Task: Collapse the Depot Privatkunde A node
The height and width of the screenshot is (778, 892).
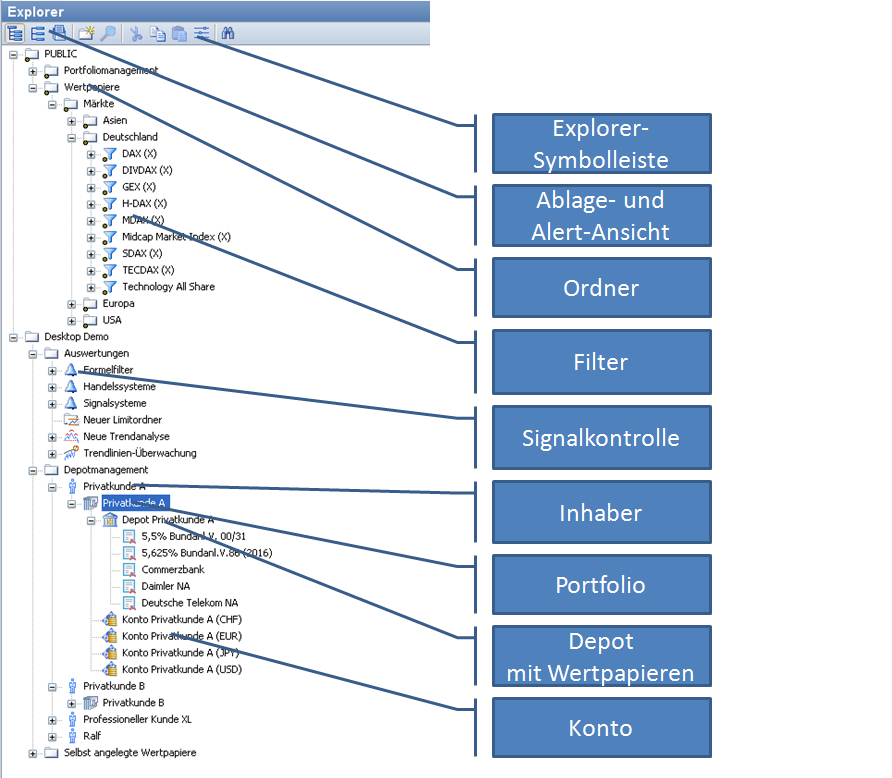Action: pyautogui.click(x=91, y=520)
